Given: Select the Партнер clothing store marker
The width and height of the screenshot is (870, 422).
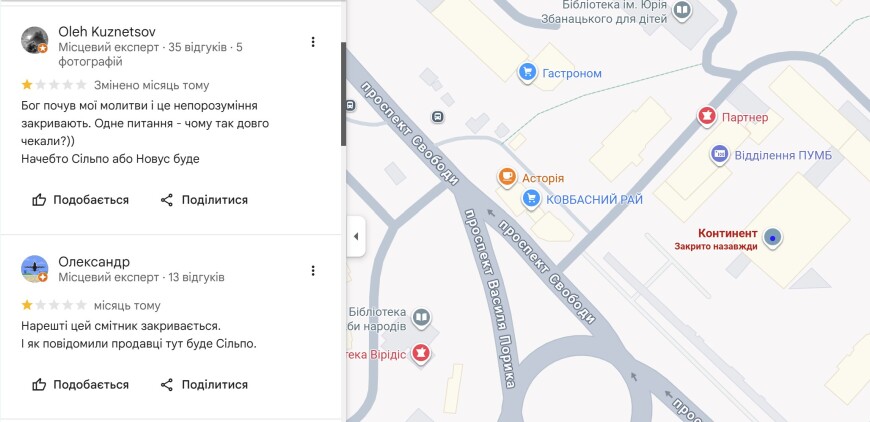Looking at the screenshot, I should click(x=707, y=117).
